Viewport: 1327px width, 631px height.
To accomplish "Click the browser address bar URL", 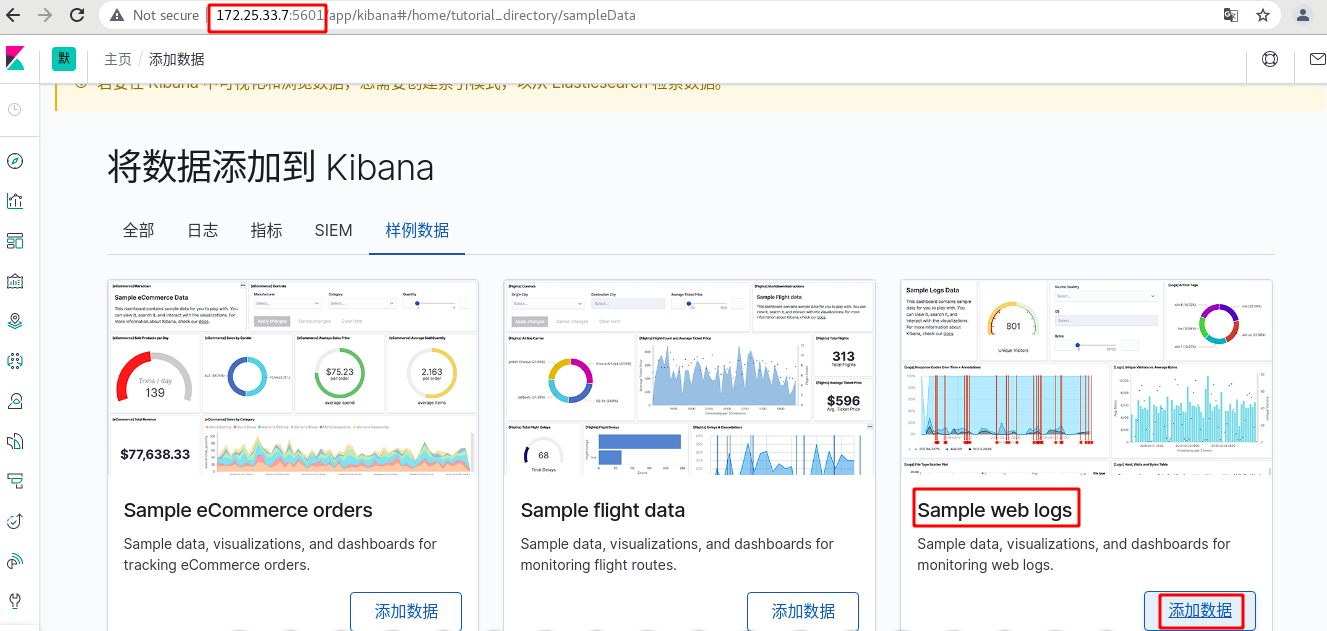I will [425, 15].
